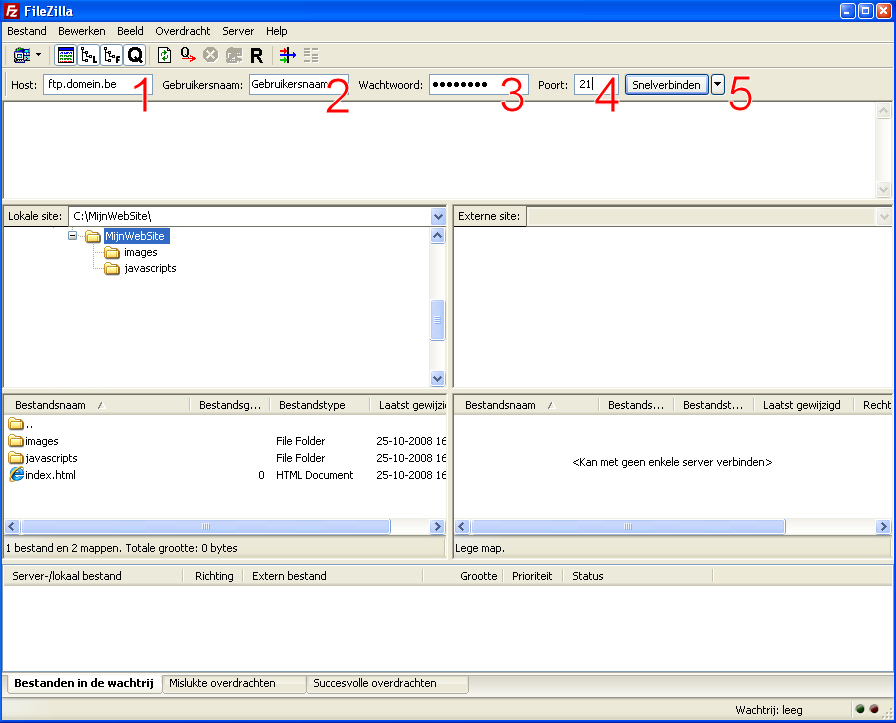Screen dimensions: 896x723
Task: Select javascripts folder in local tree
Action: point(150,268)
